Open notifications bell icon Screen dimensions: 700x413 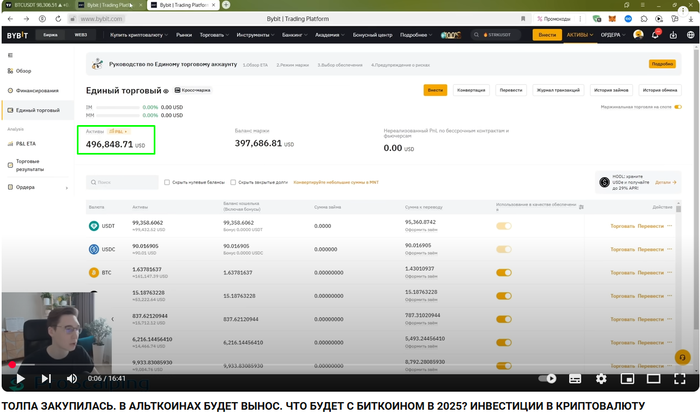655,35
